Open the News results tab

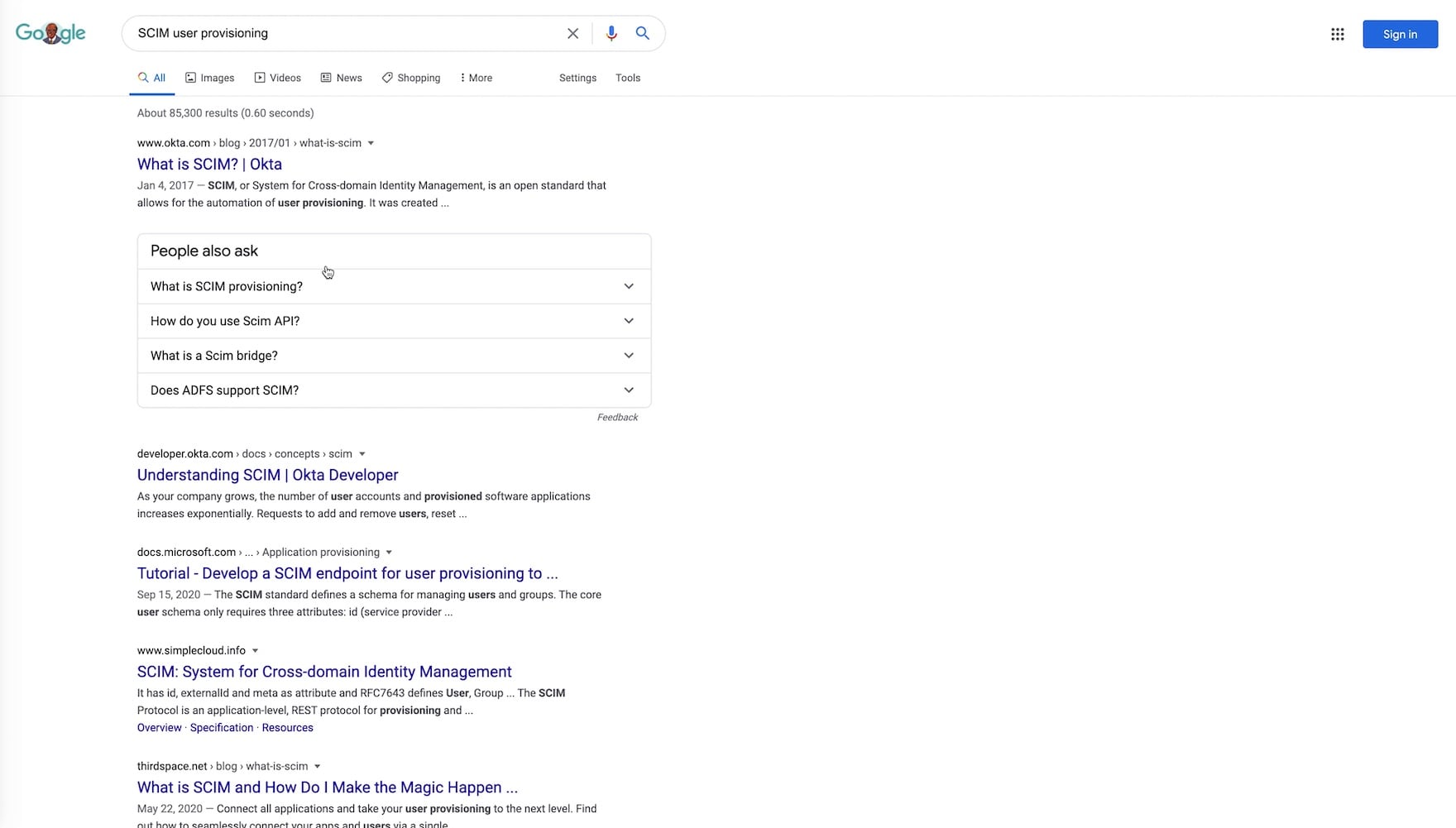(341, 78)
